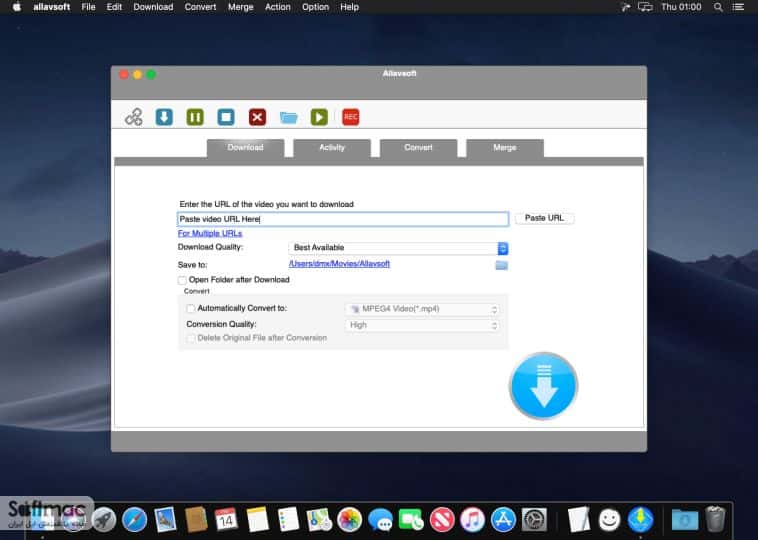Open the Trash in the dock
The width and height of the screenshot is (758, 540).
[x=715, y=519]
